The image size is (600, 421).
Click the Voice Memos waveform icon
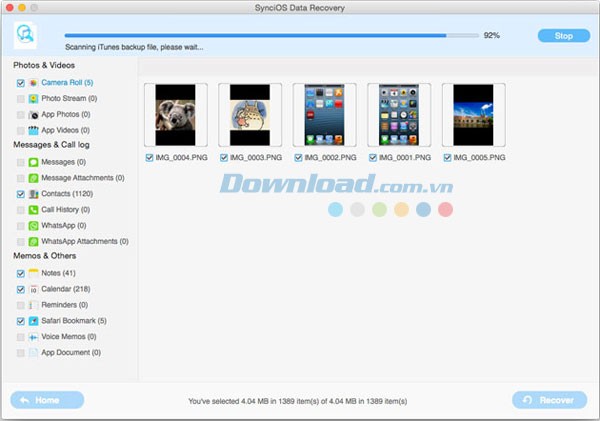pos(34,337)
